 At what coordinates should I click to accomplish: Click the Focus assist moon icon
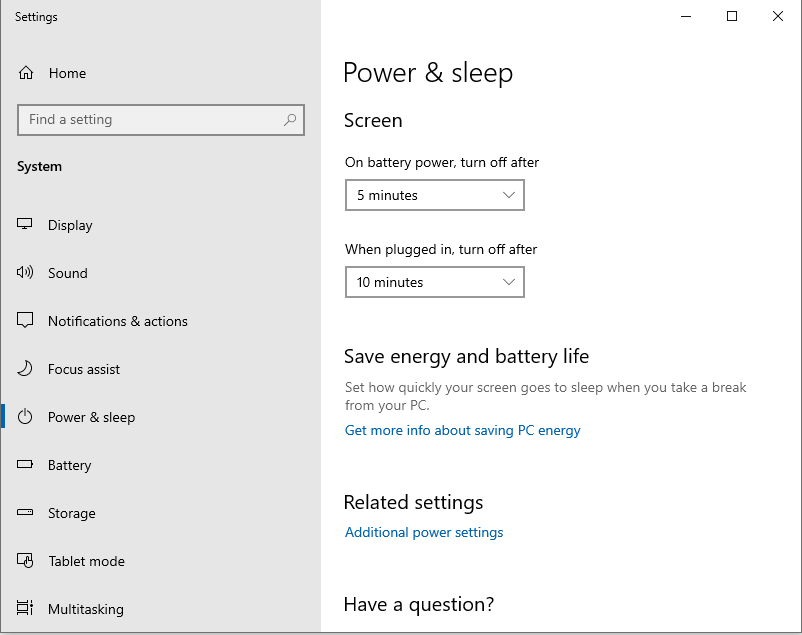[x=25, y=368]
